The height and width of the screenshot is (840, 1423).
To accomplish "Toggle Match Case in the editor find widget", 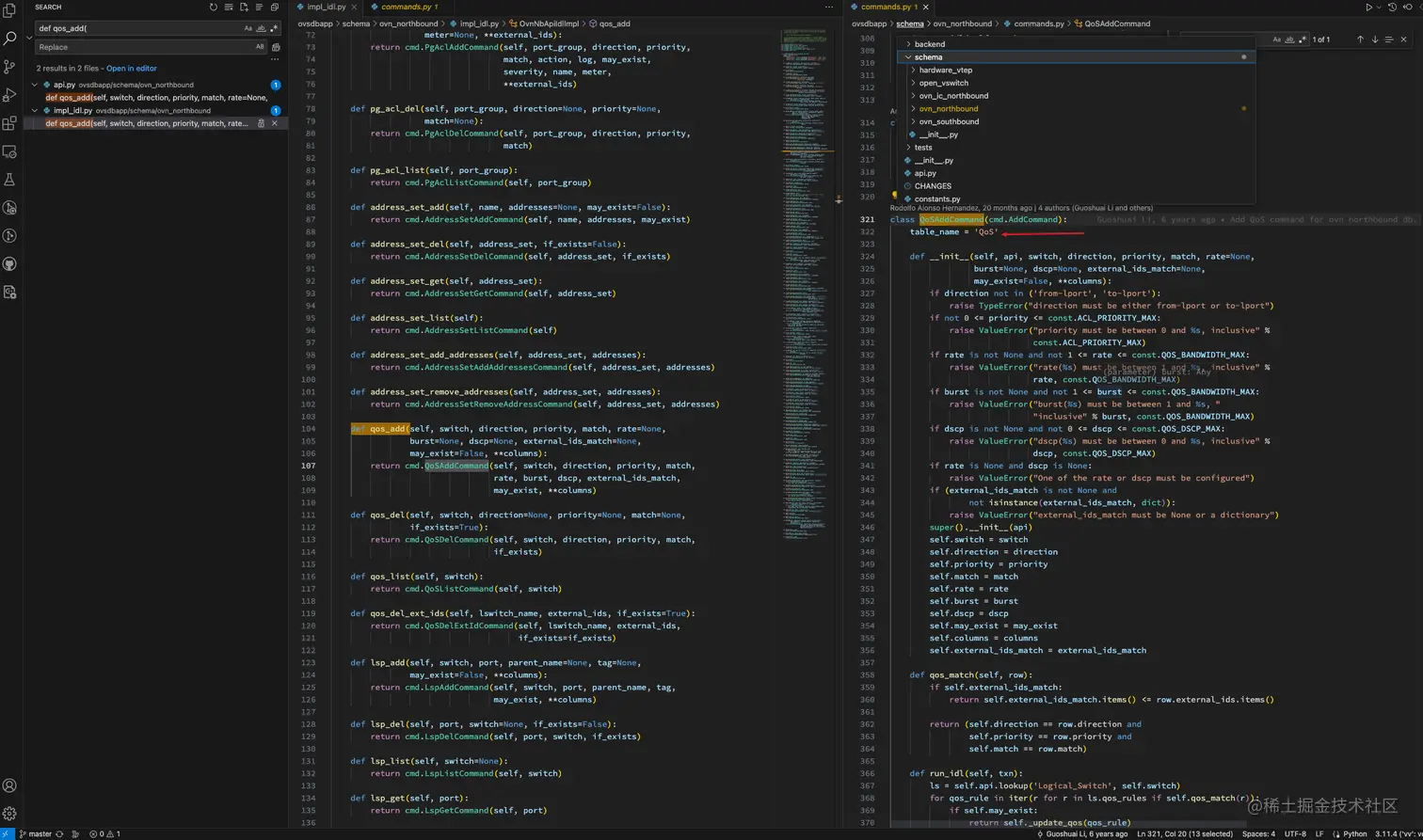I will (x=1276, y=40).
